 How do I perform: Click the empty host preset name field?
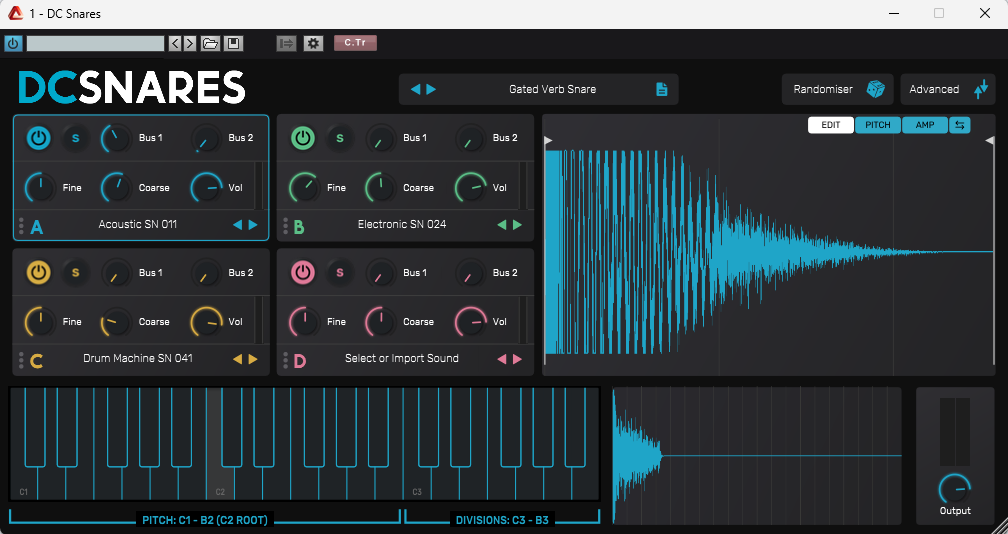pyautogui.click(x=95, y=43)
